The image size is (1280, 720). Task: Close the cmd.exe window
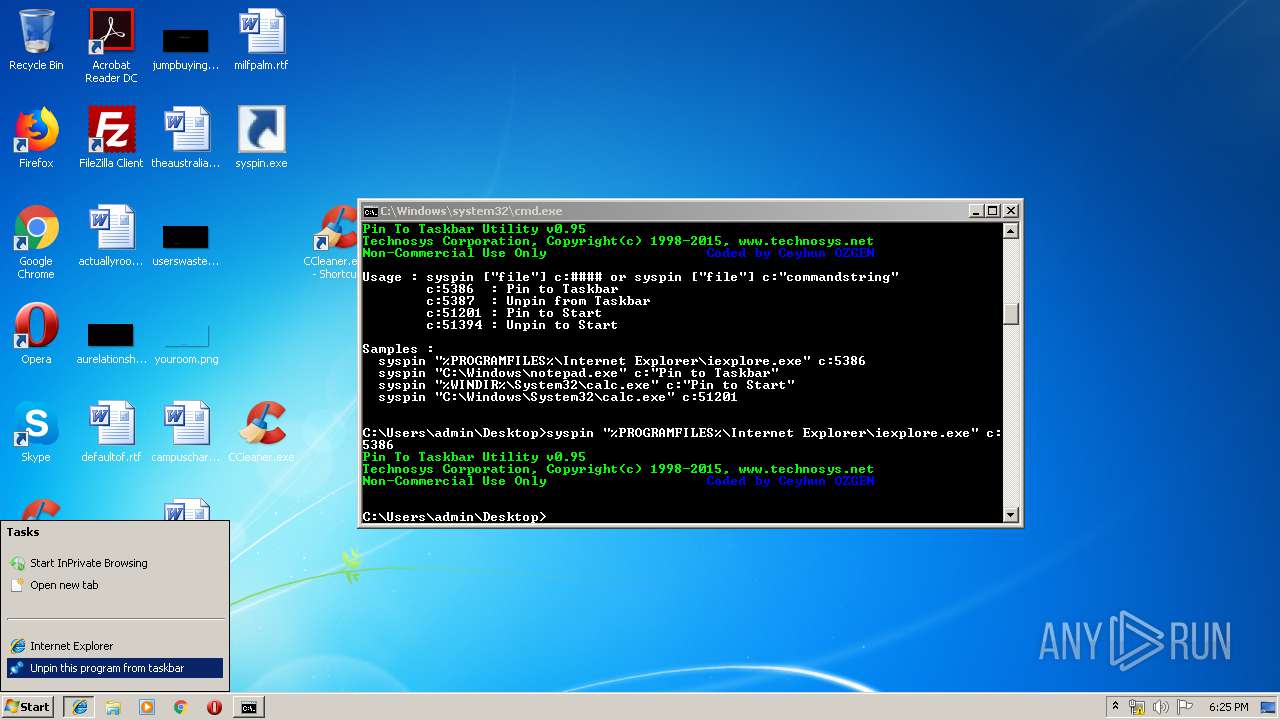click(1011, 211)
